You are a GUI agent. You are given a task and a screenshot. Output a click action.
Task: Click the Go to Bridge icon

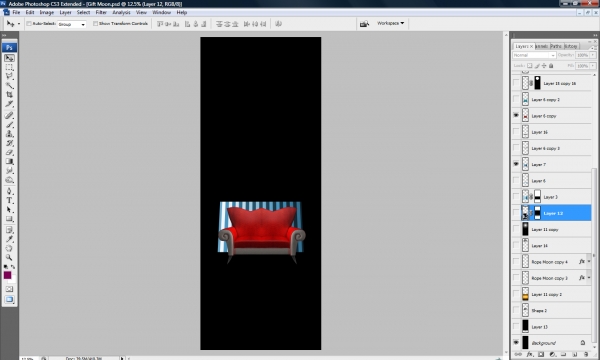click(x=364, y=24)
